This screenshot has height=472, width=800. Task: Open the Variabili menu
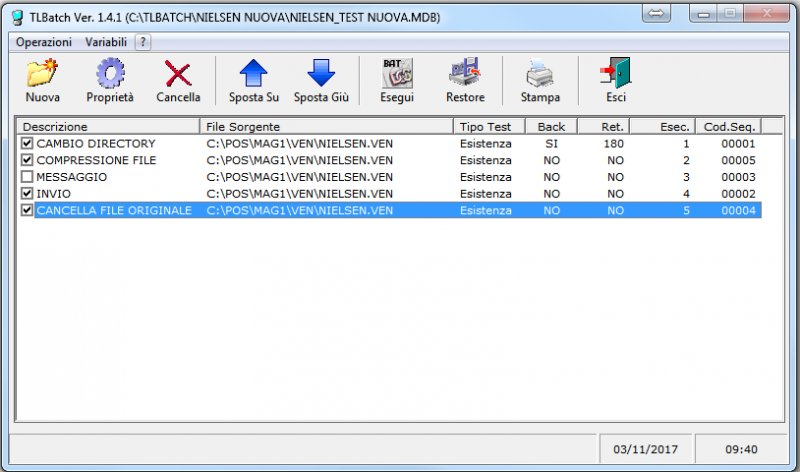click(106, 42)
